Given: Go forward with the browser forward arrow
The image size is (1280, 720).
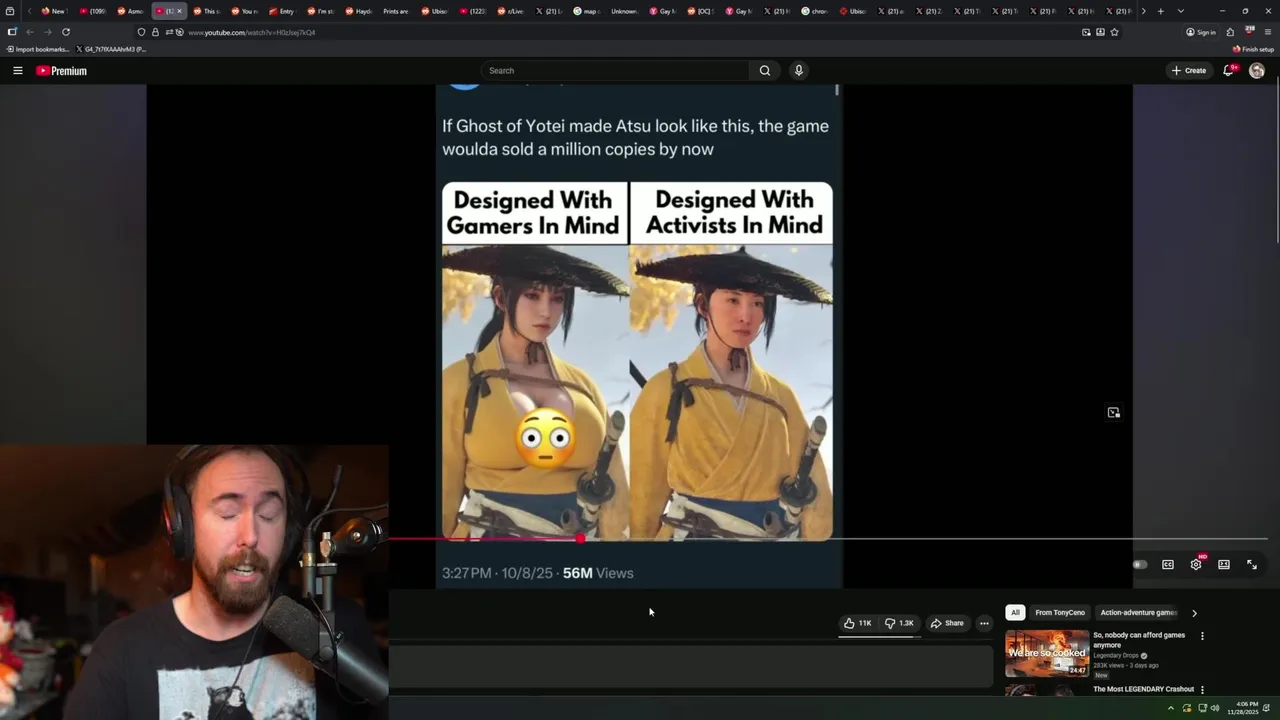Looking at the screenshot, I should click(47, 32).
